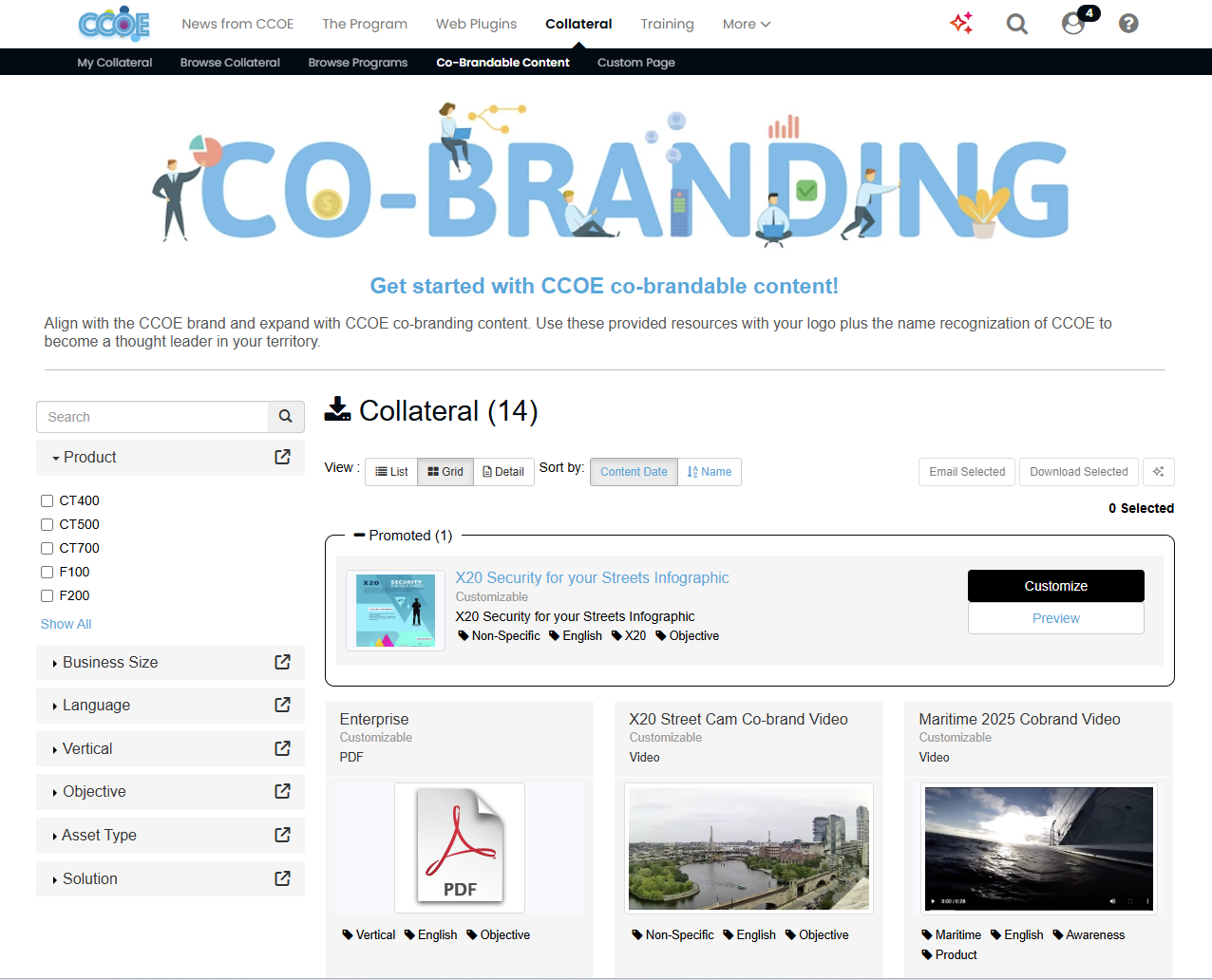The height and width of the screenshot is (980, 1212).
Task: Expand the Vertical filter
Action: coord(82,749)
